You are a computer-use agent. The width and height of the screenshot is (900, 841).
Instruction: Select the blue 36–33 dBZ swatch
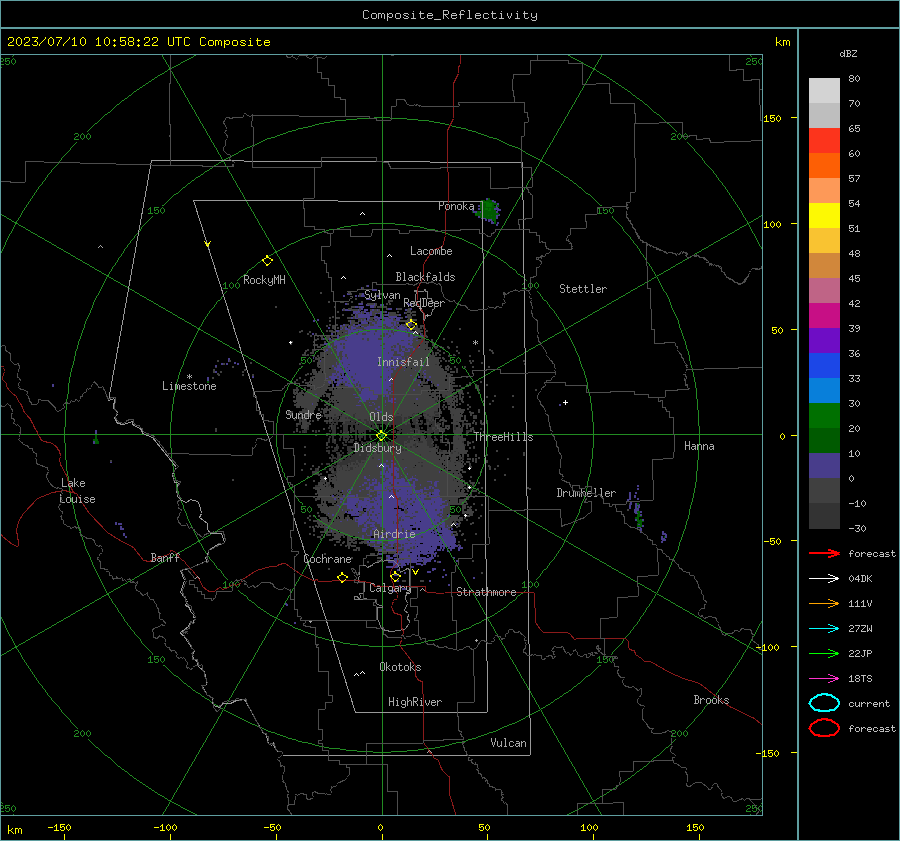tap(824, 366)
